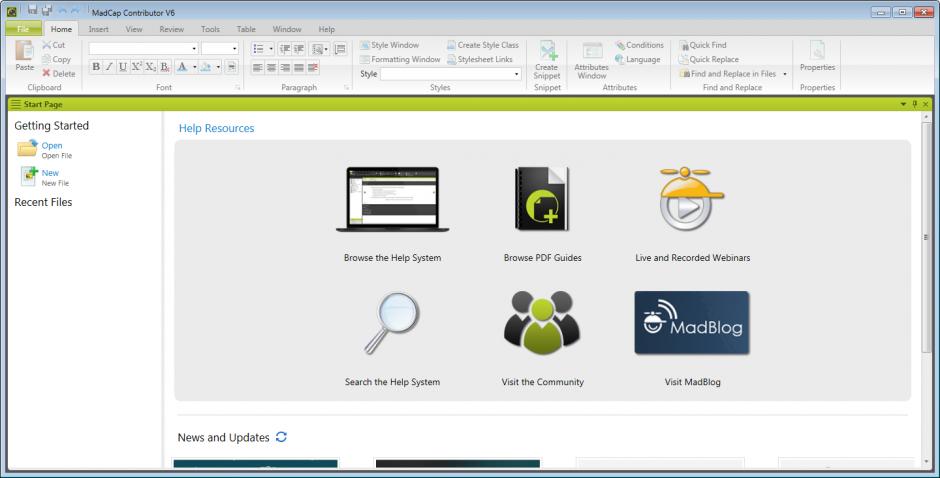The height and width of the screenshot is (478, 940).
Task: Click Quick Find binoculars button
Action: 703,45
